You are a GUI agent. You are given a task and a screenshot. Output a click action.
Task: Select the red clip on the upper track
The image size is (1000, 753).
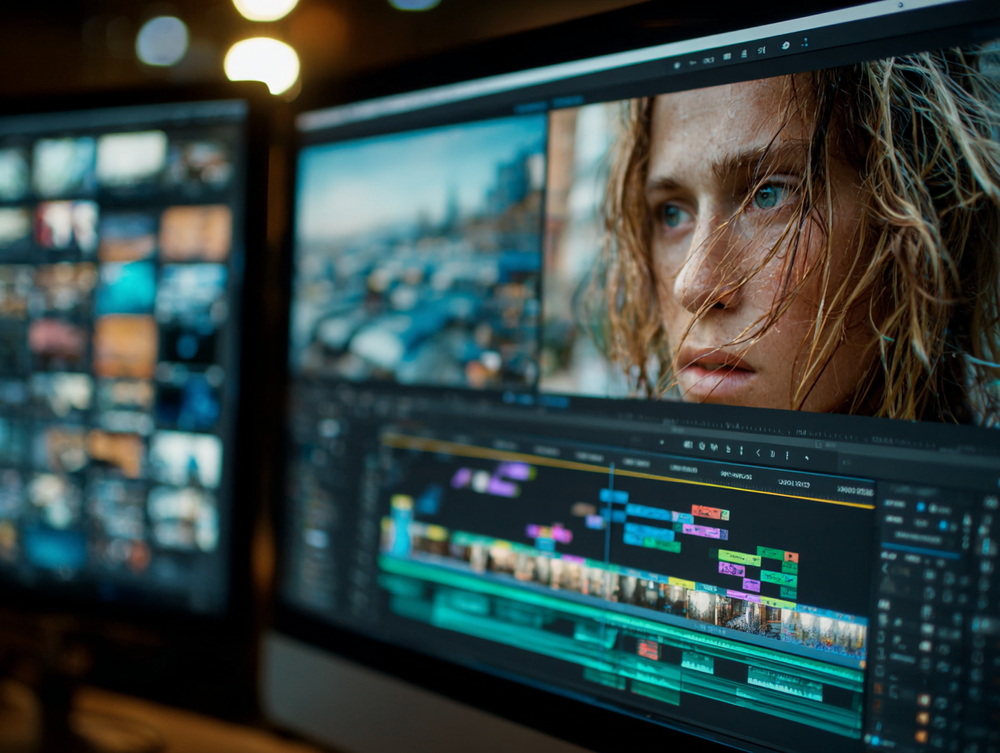coord(707,512)
